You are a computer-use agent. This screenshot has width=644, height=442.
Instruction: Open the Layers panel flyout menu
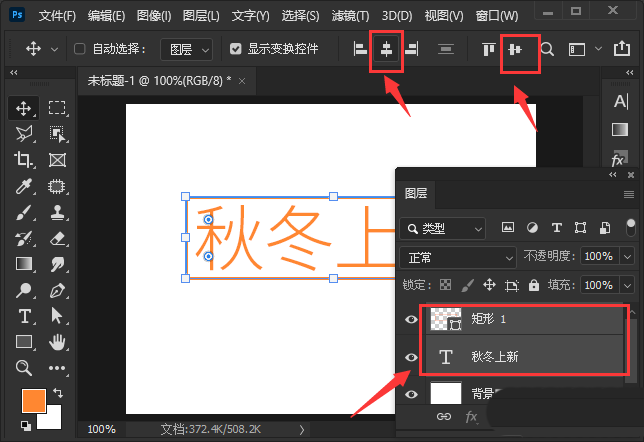point(628,194)
